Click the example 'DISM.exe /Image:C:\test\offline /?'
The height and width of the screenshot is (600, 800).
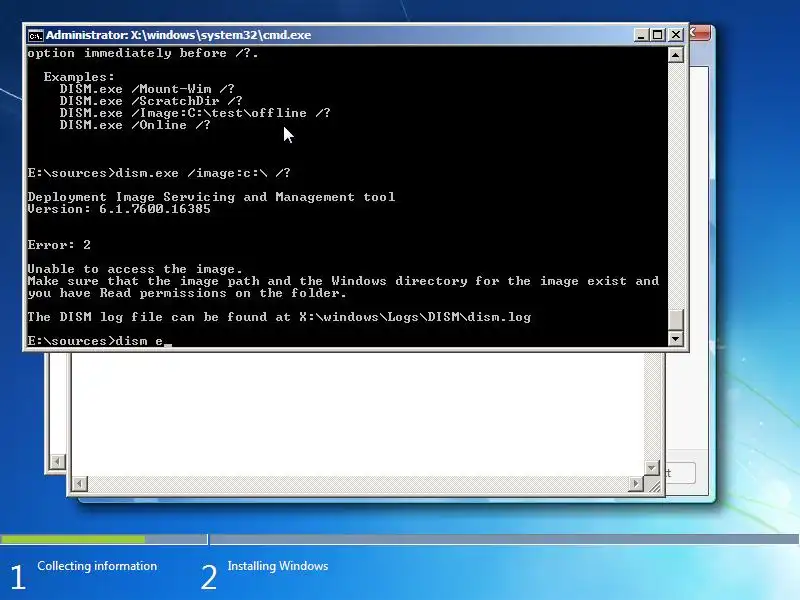point(195,113)
